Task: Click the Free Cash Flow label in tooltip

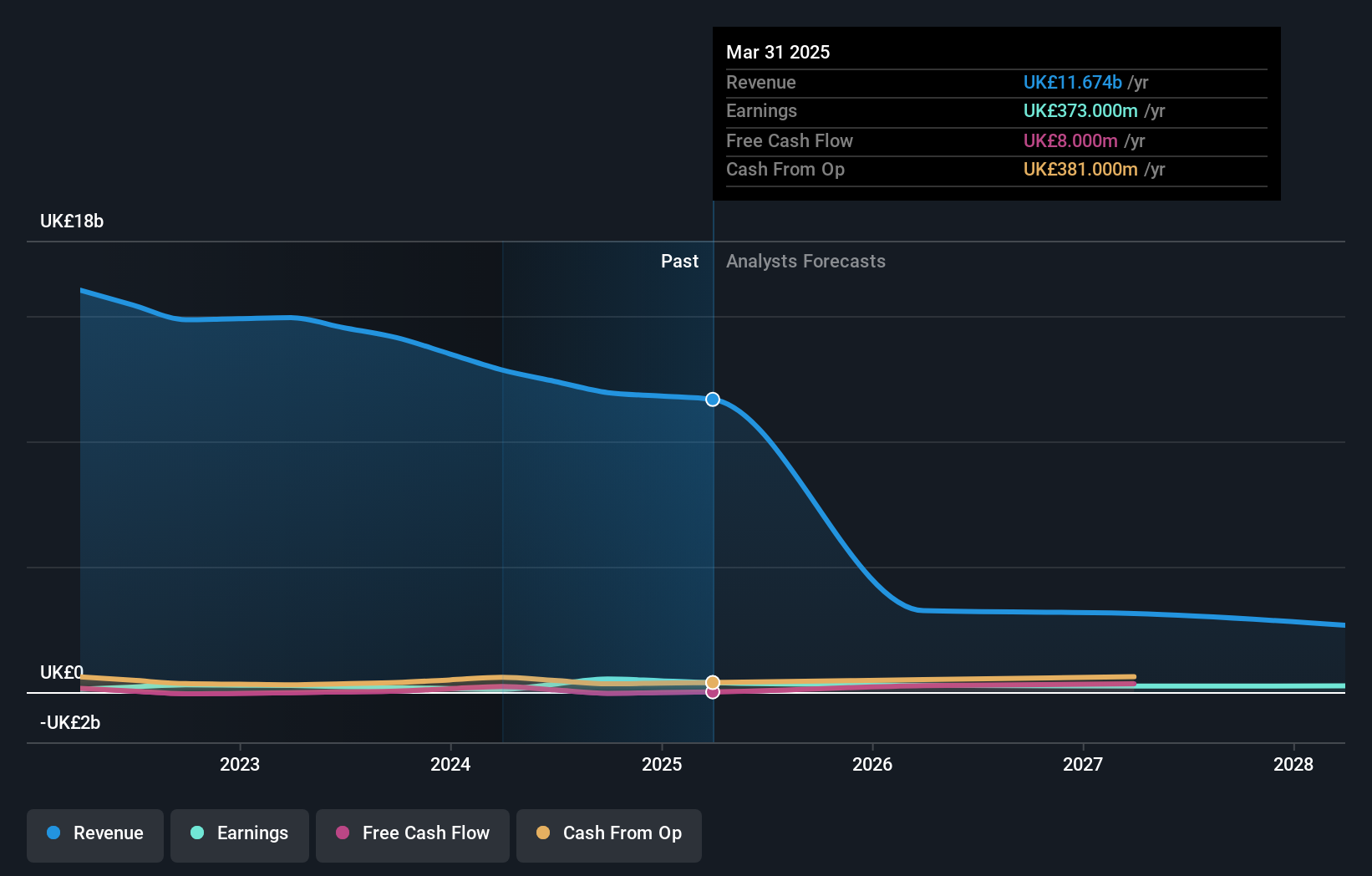Action: [x=790, y=140]
